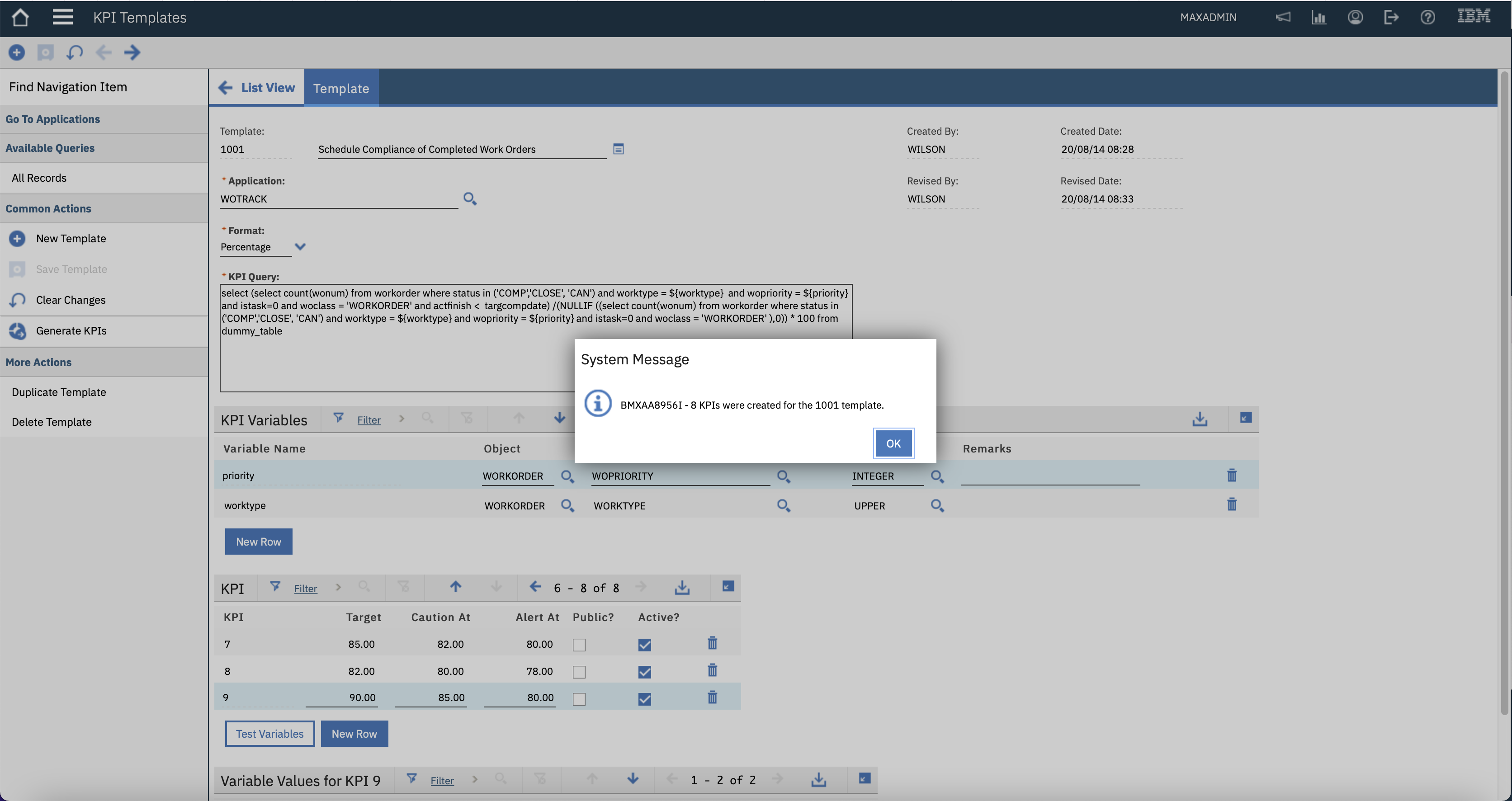Open the hamburger navigation menu
Screen dimensions: 1512x801
[x=62, y=17]
